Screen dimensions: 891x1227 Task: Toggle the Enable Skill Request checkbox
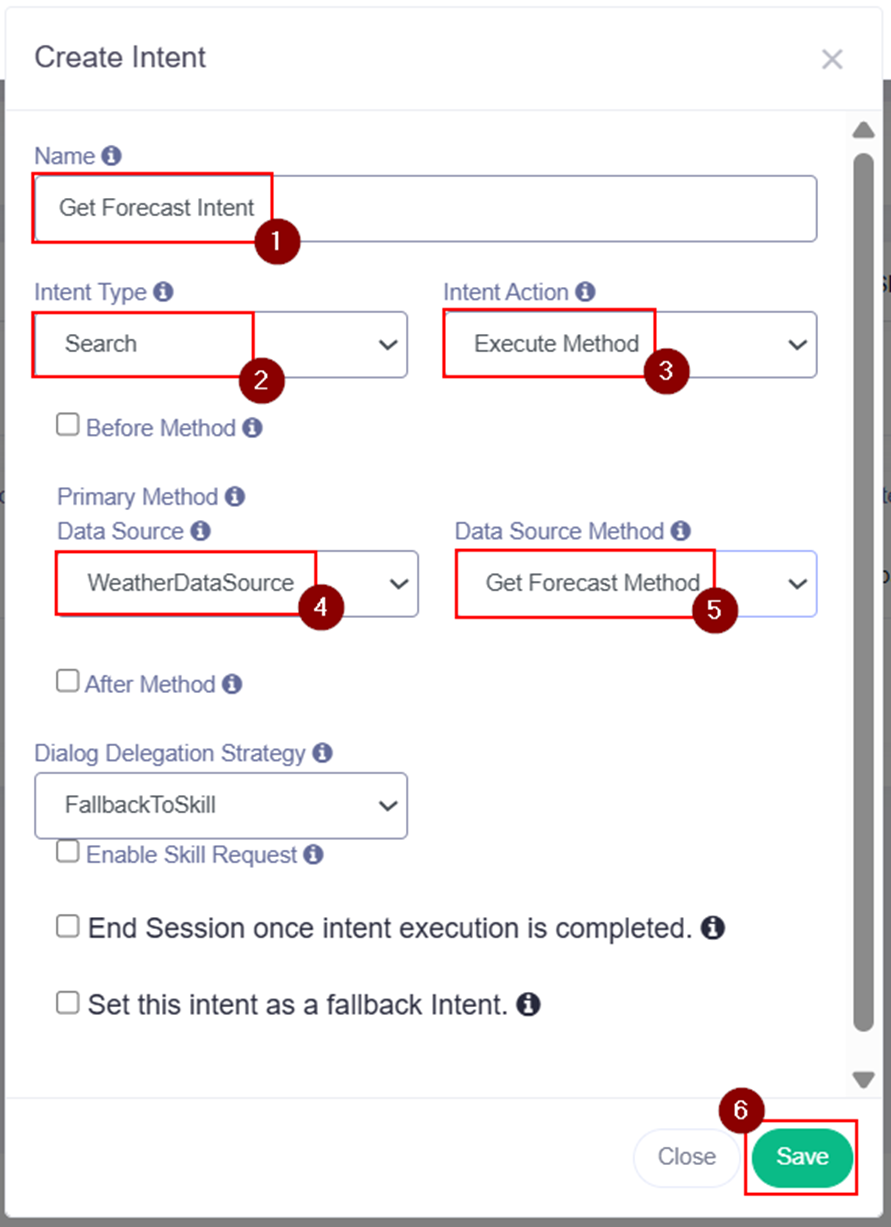[x=68, y=852]
